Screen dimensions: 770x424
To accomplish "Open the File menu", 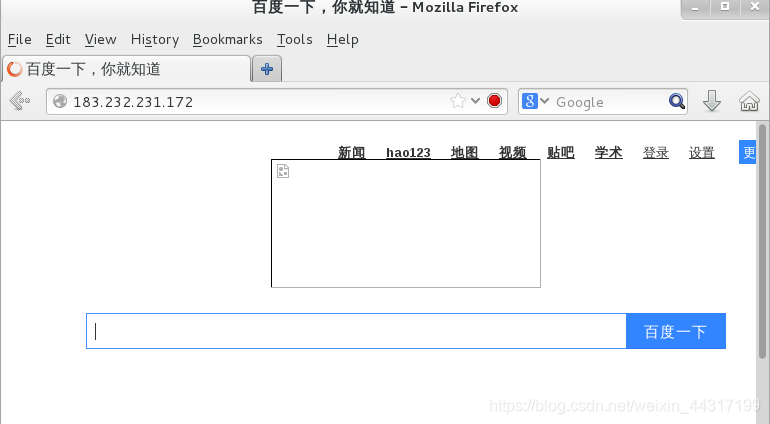I will pos(20,39).
